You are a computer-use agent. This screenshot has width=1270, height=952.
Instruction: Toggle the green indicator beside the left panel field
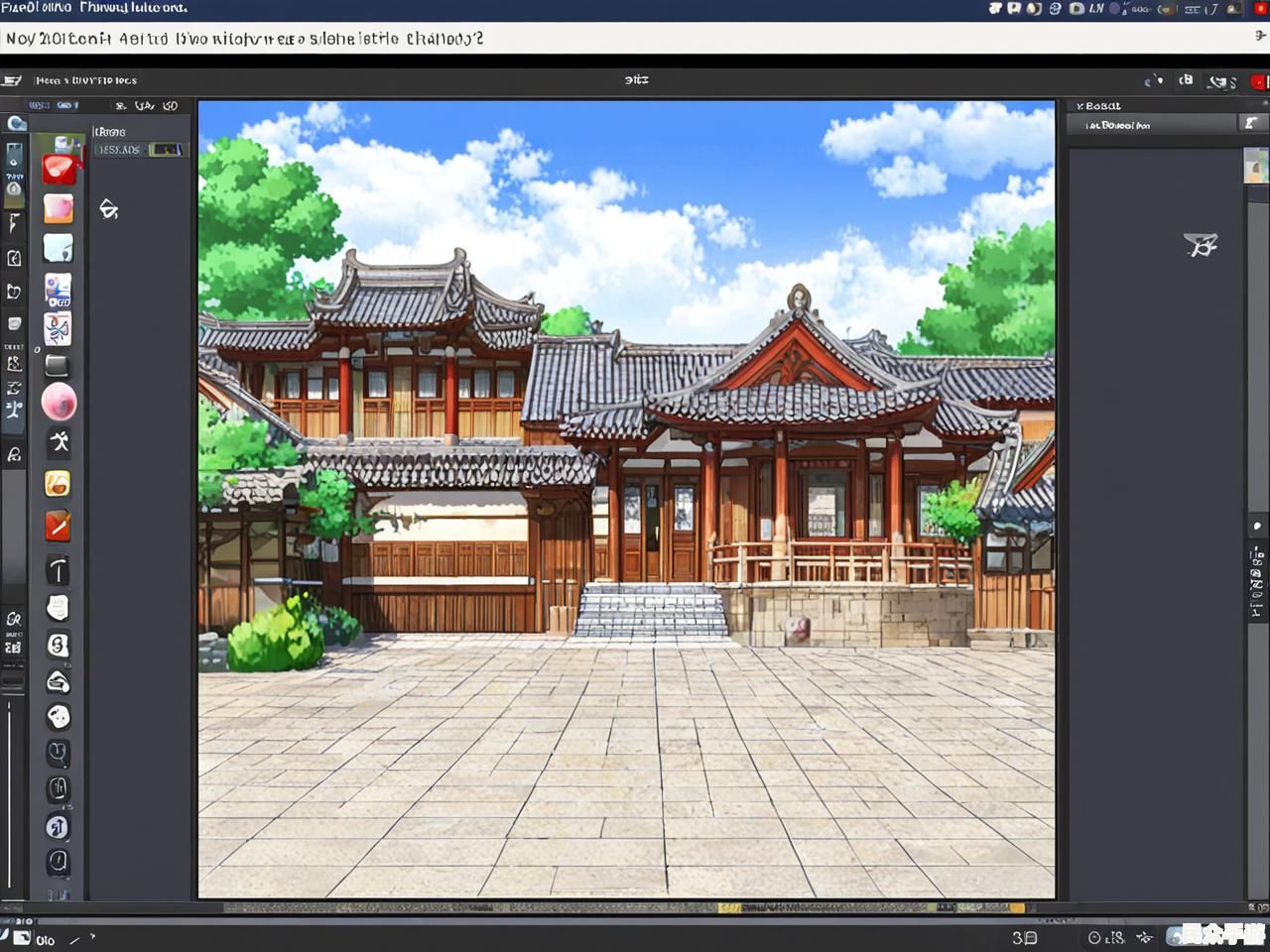(167, 150)
